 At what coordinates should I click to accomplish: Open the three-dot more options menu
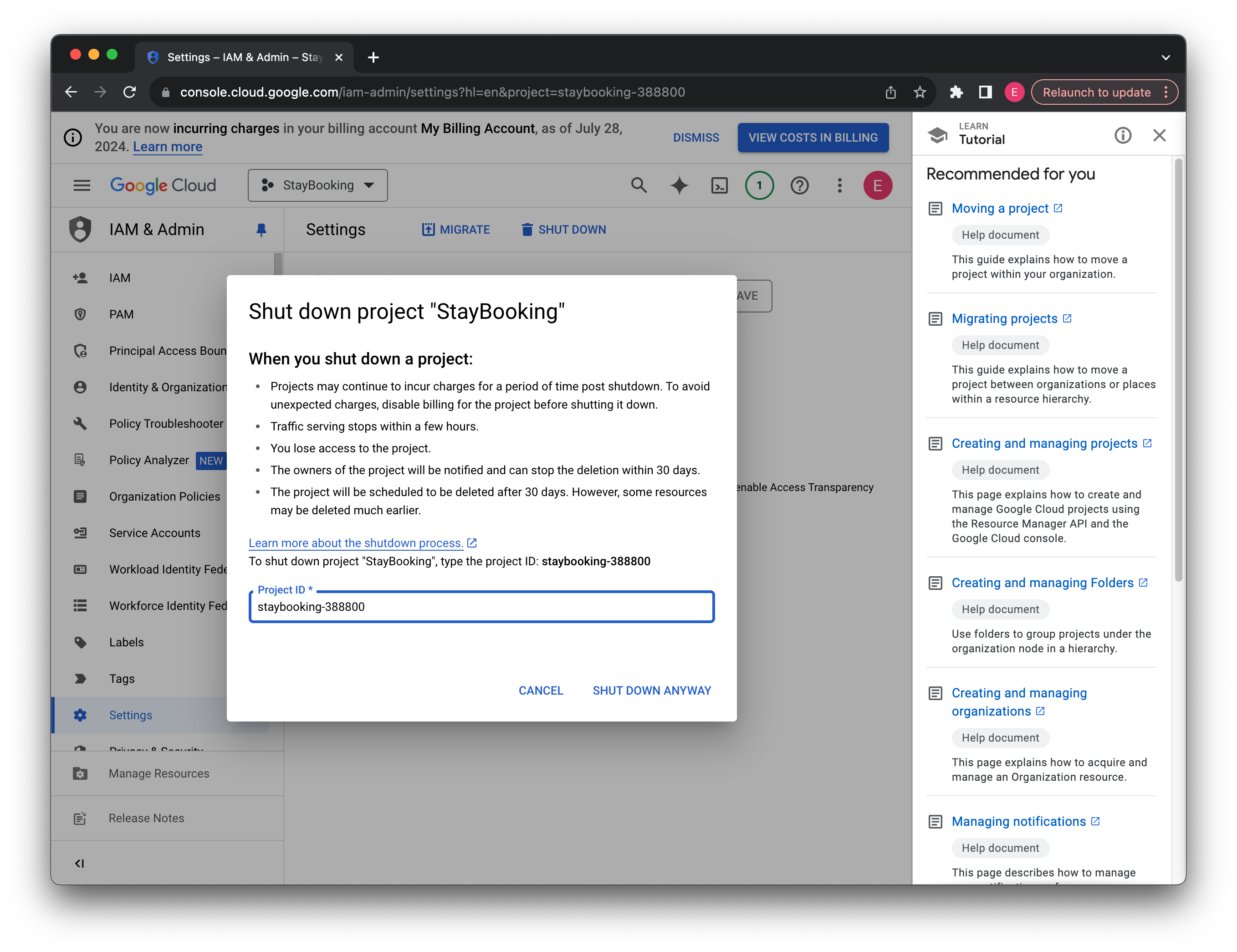click(839, 185)
